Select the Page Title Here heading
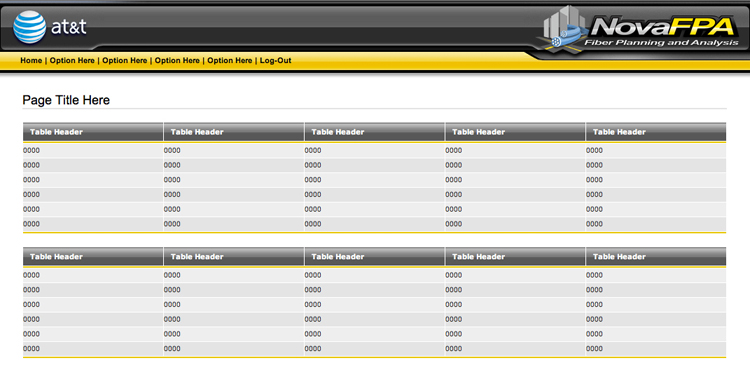Viewport: 750px width, 377px height. [x=66, y=100]
